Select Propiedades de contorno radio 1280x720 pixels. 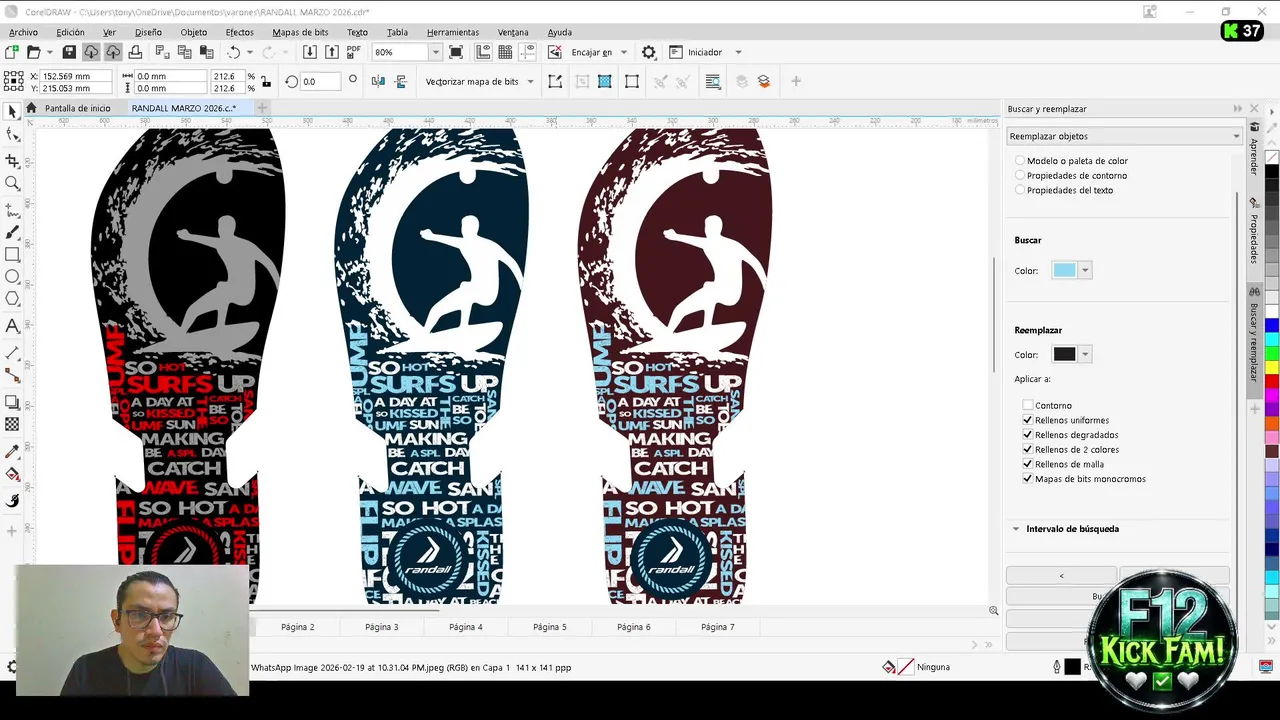click(1020, 175)
